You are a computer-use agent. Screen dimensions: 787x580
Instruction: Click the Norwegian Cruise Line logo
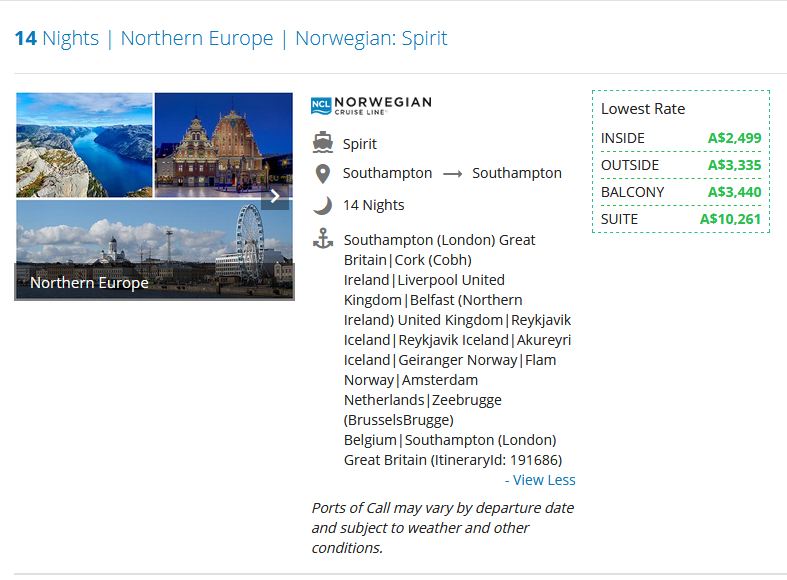pyautogui.click(x=371, y=105)
